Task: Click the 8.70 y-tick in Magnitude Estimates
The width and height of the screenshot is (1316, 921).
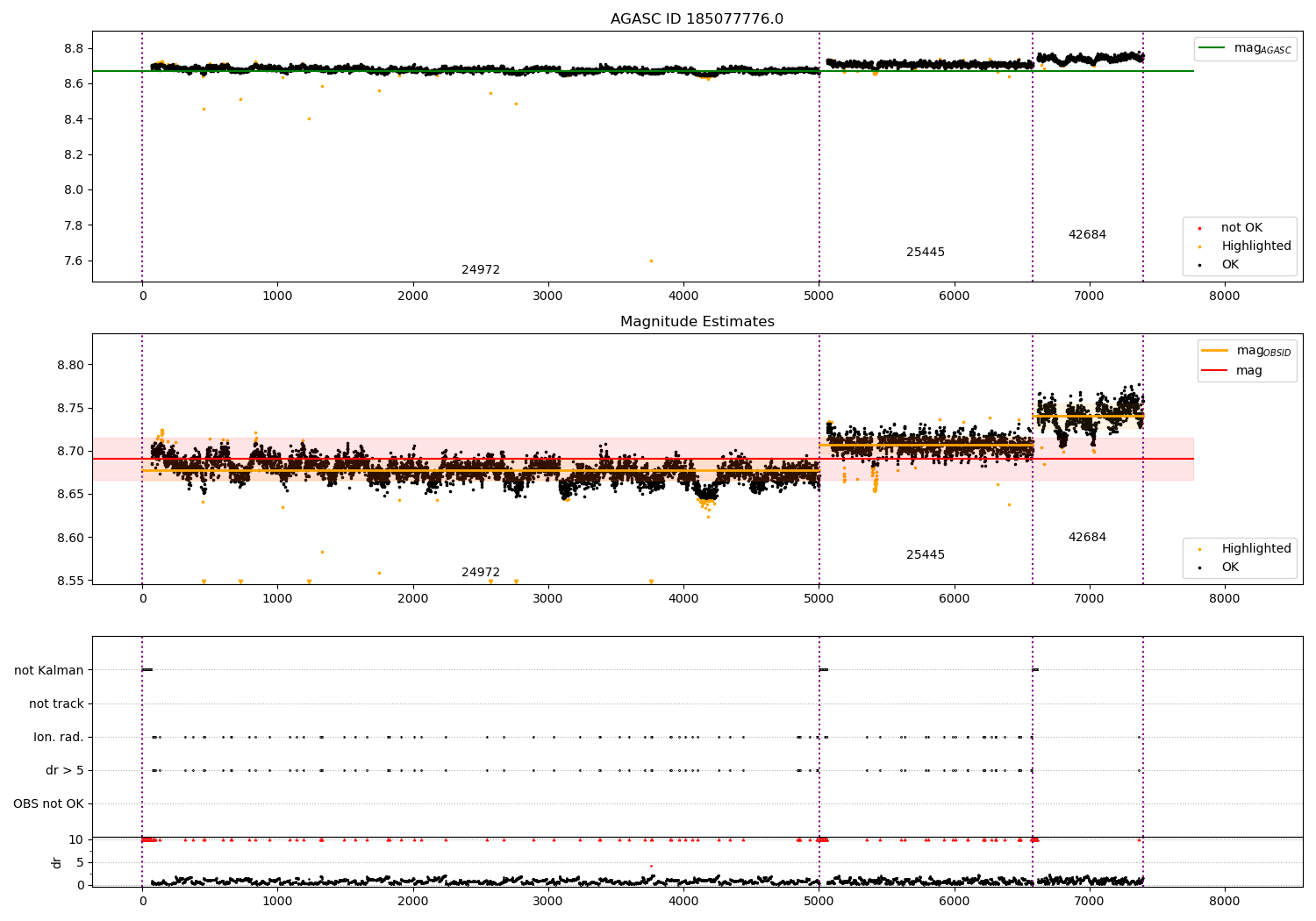Action: click(70, 452)
